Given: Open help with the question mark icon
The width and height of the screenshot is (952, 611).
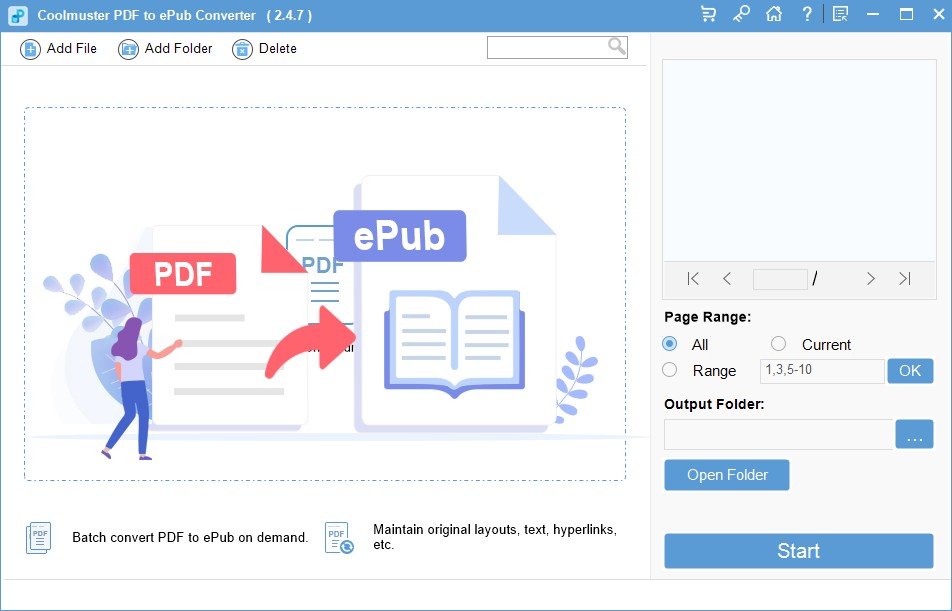Looking at the screenshot, I should (807, 14).
